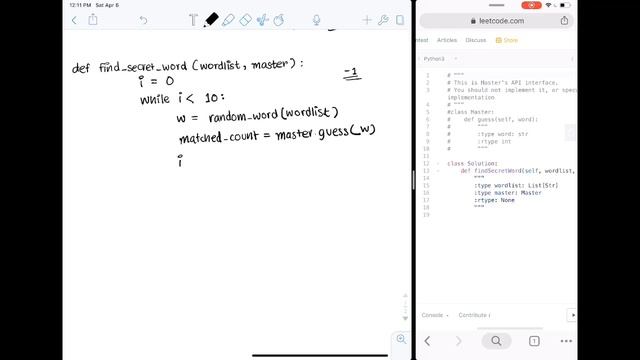The image size is (640, 360).
Task: Select the shapes and stickers tool
Action: point(279,20)
